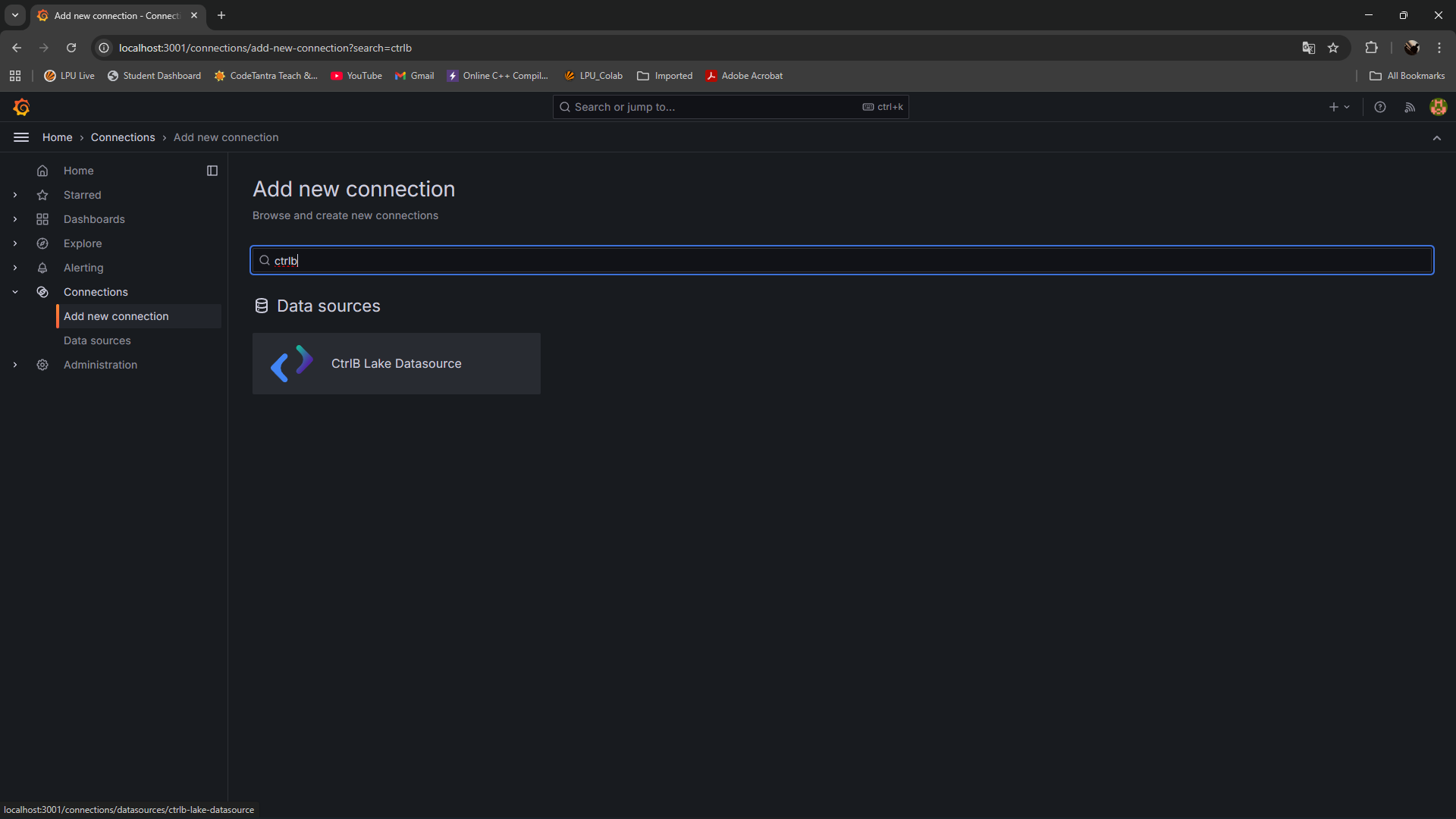Click the translate page icon
This screenshot has width=1456, height=819.
pos(1308,48)
